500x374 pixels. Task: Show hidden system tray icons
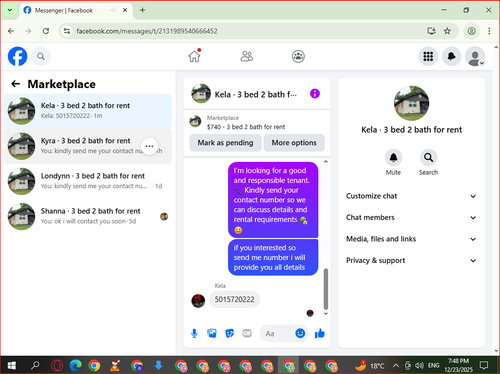click(396, 366)
